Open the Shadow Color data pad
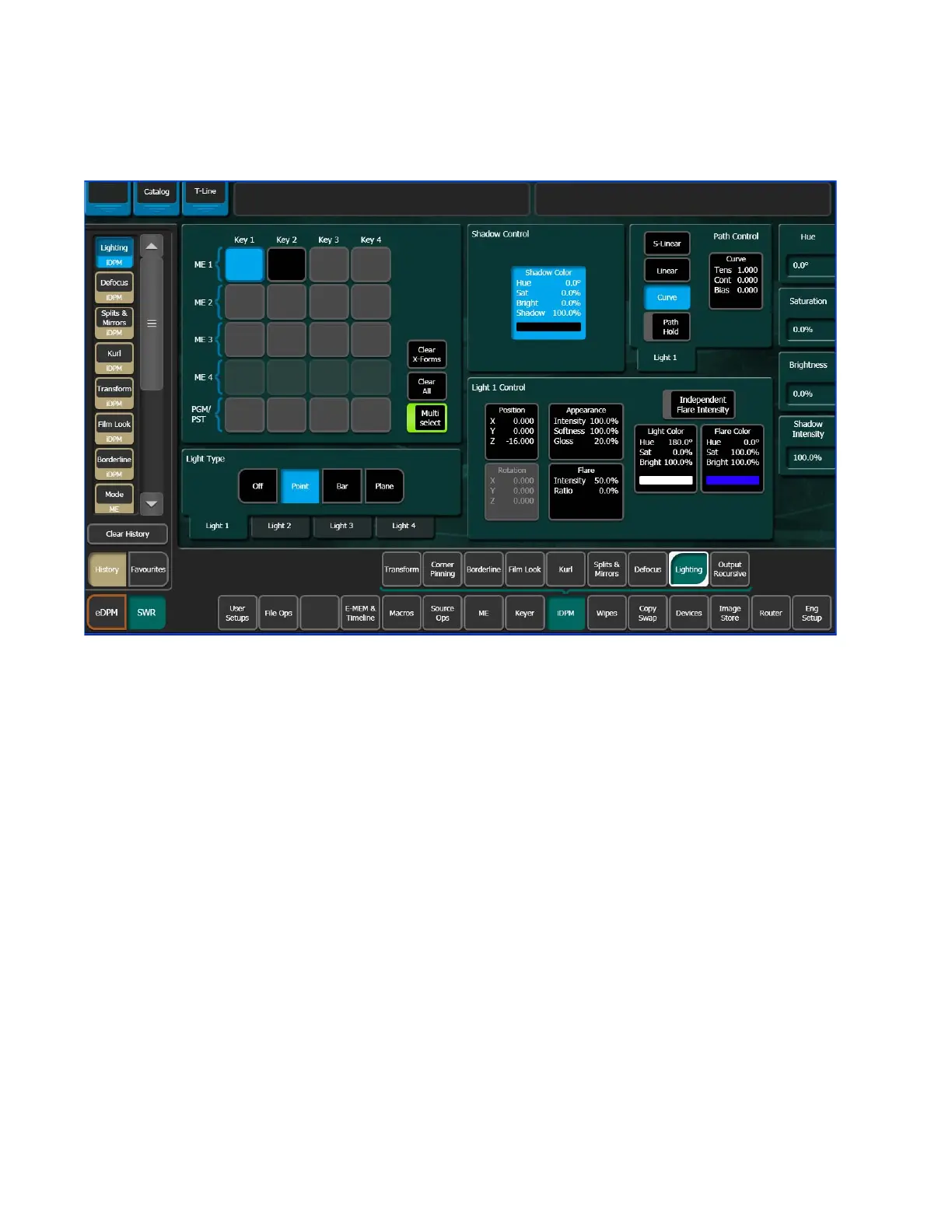The width and height of the screenshot is (952, 1232). (x=548, y=303)
